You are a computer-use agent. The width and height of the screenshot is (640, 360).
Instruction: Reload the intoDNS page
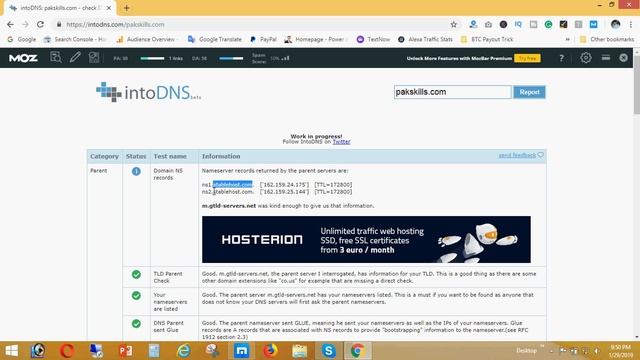point(40,24)
